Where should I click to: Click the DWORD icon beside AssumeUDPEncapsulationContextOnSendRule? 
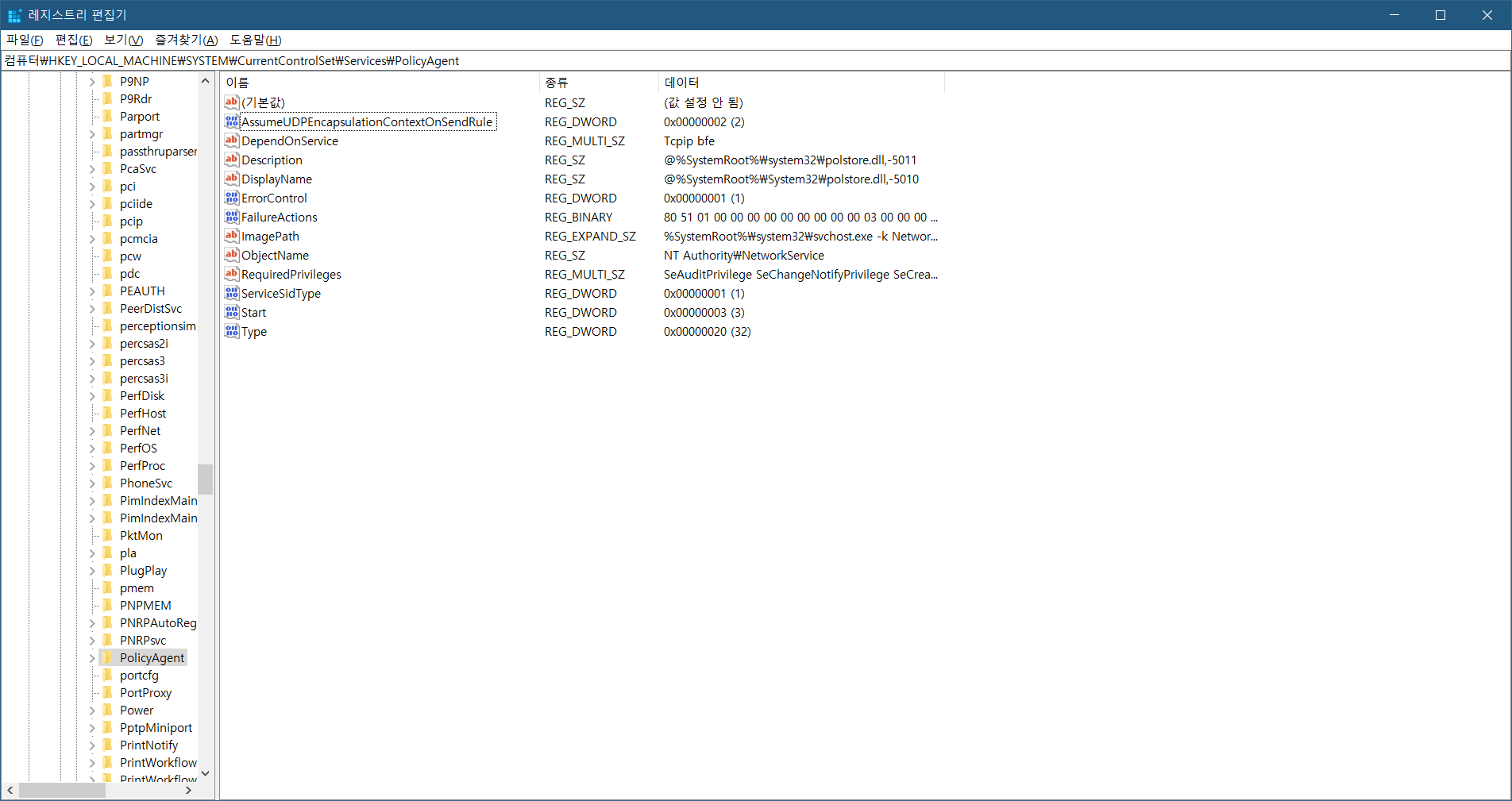(x=231, y=121)
